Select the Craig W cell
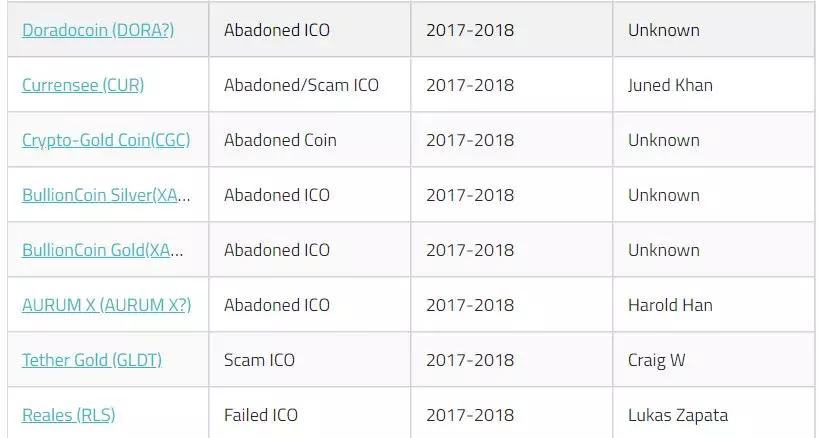 point(656,360)
